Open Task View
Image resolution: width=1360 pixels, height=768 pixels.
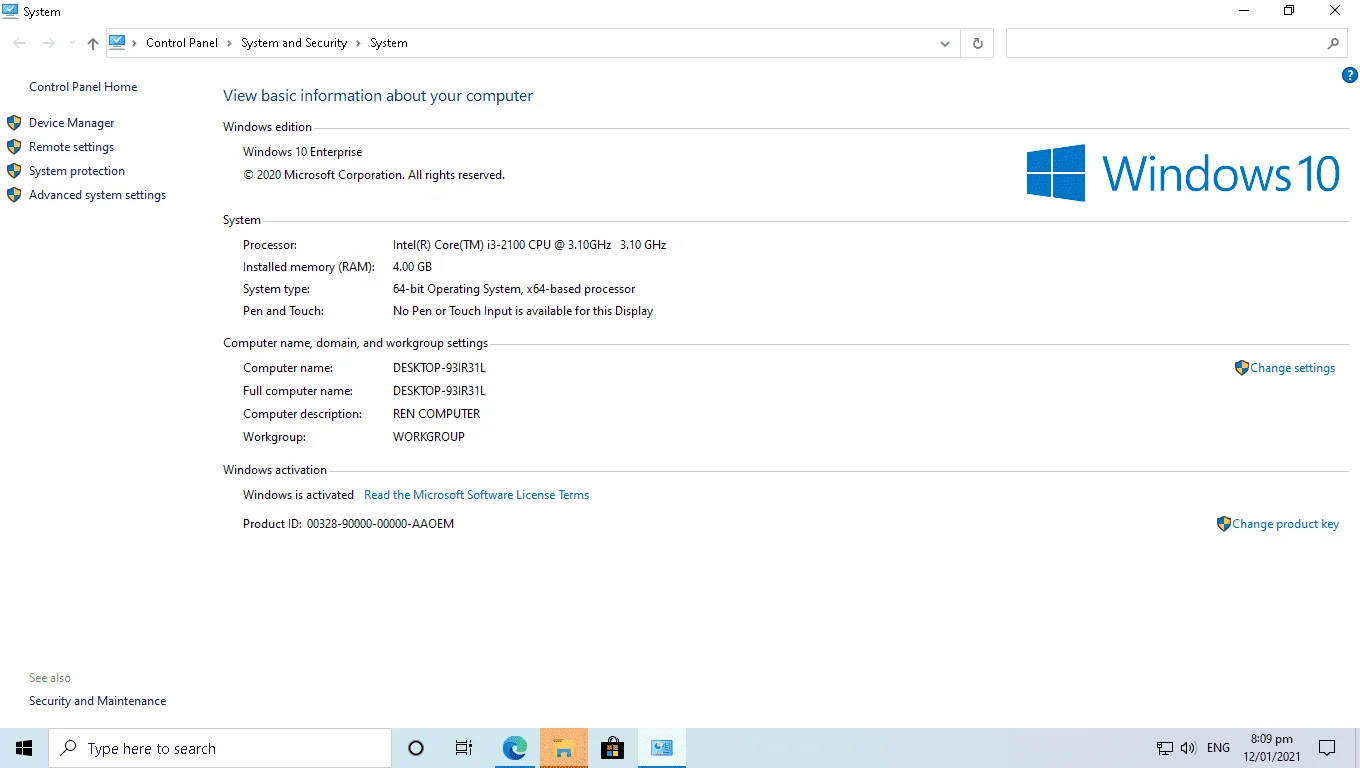coord(464,748)
